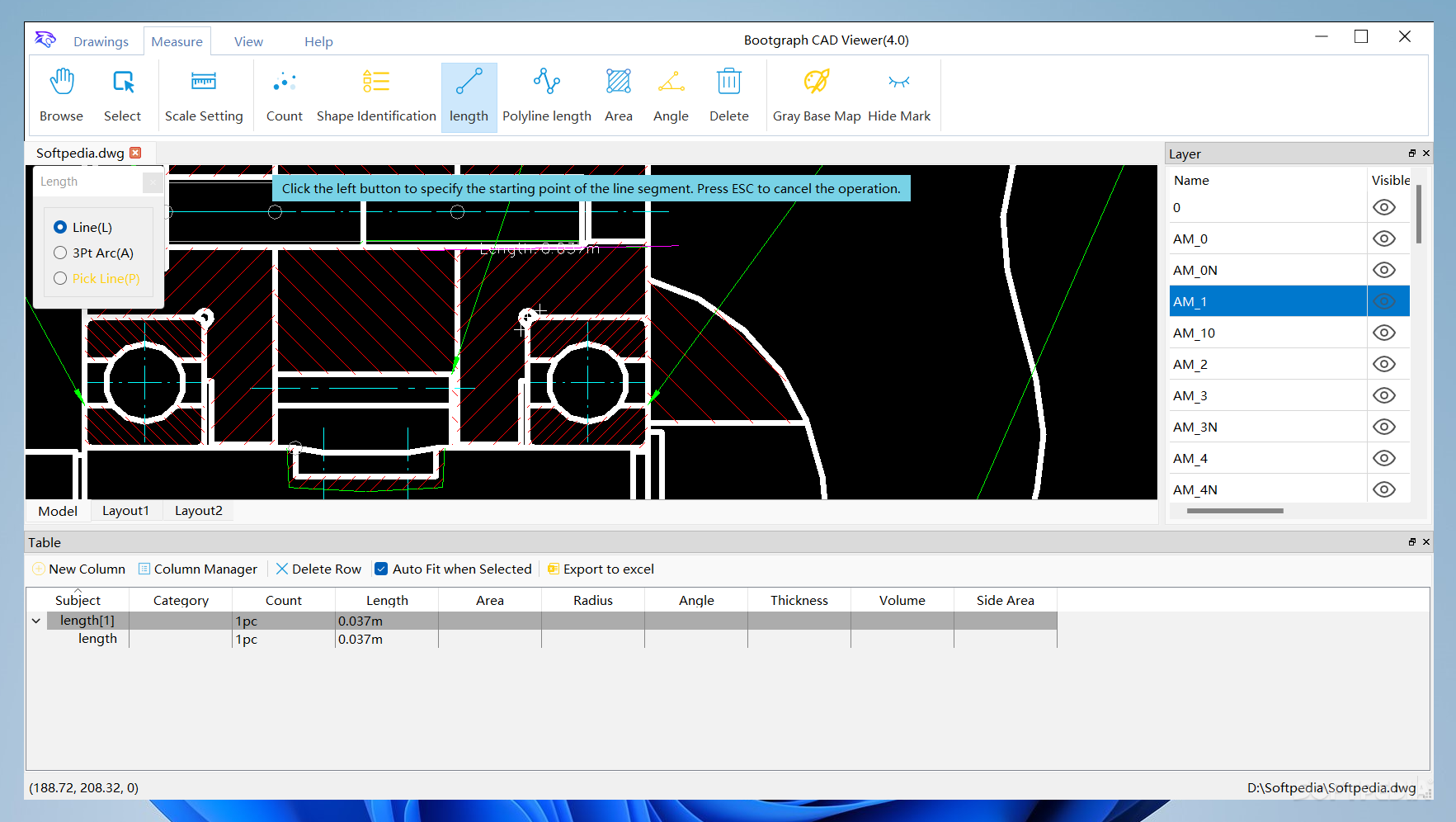Pick the Polyline length tool

coord(547,96)
